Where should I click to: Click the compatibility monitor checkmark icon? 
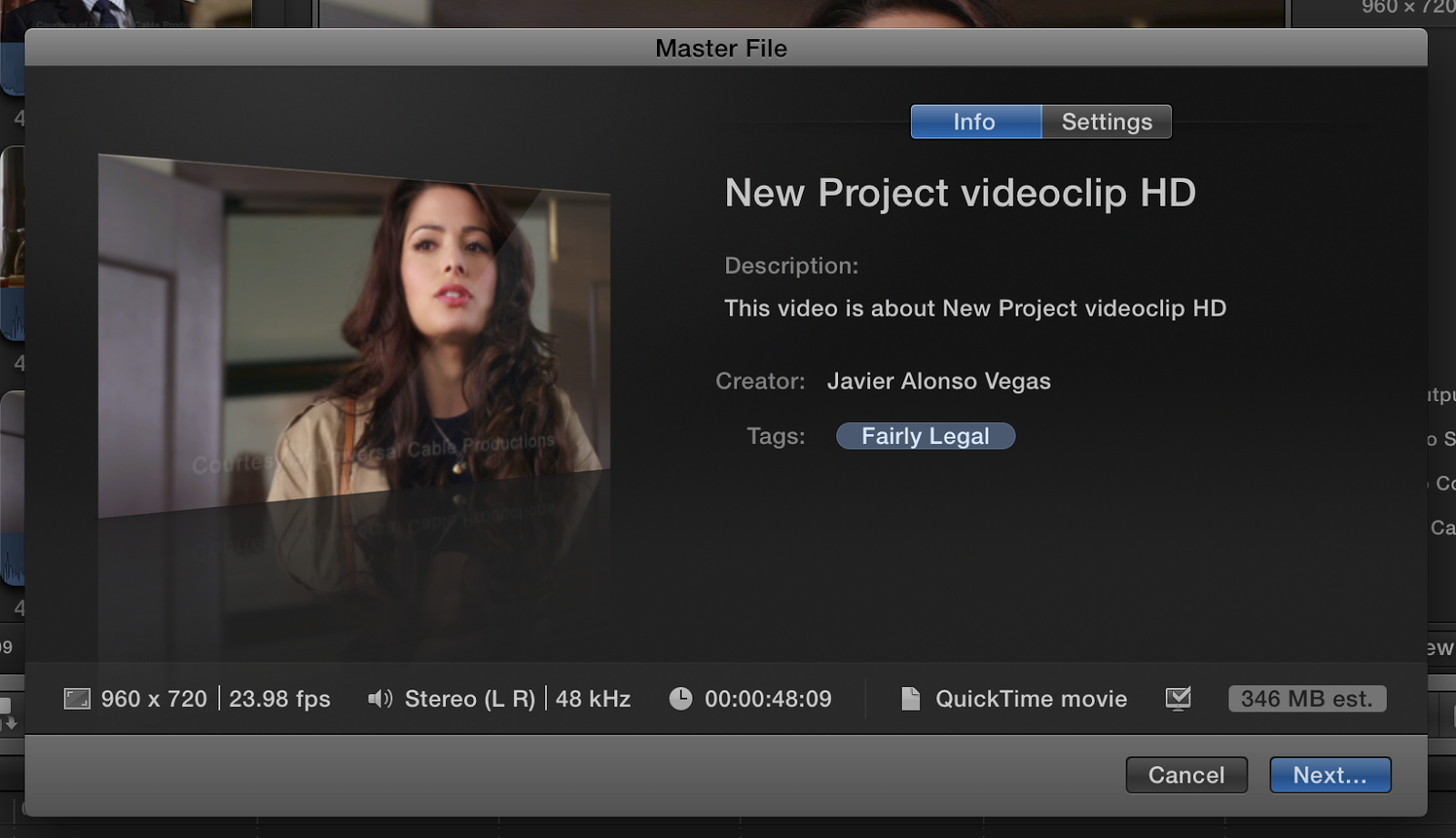tap(1179, 697)
